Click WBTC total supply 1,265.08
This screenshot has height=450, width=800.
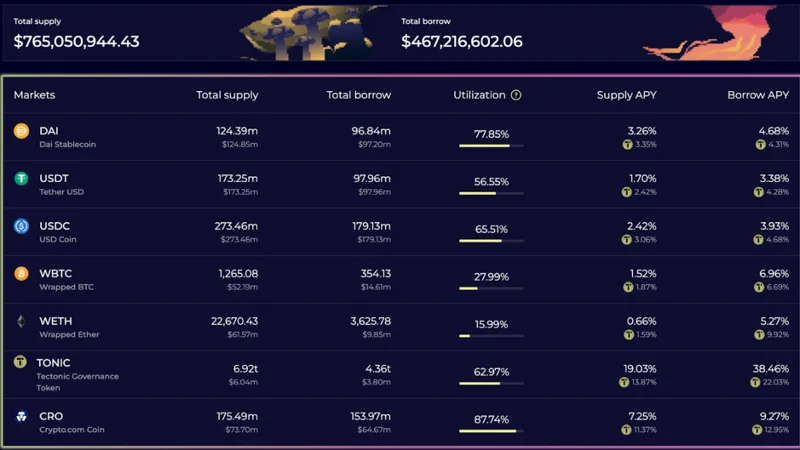pyautogui.click(x=238, y=273)
